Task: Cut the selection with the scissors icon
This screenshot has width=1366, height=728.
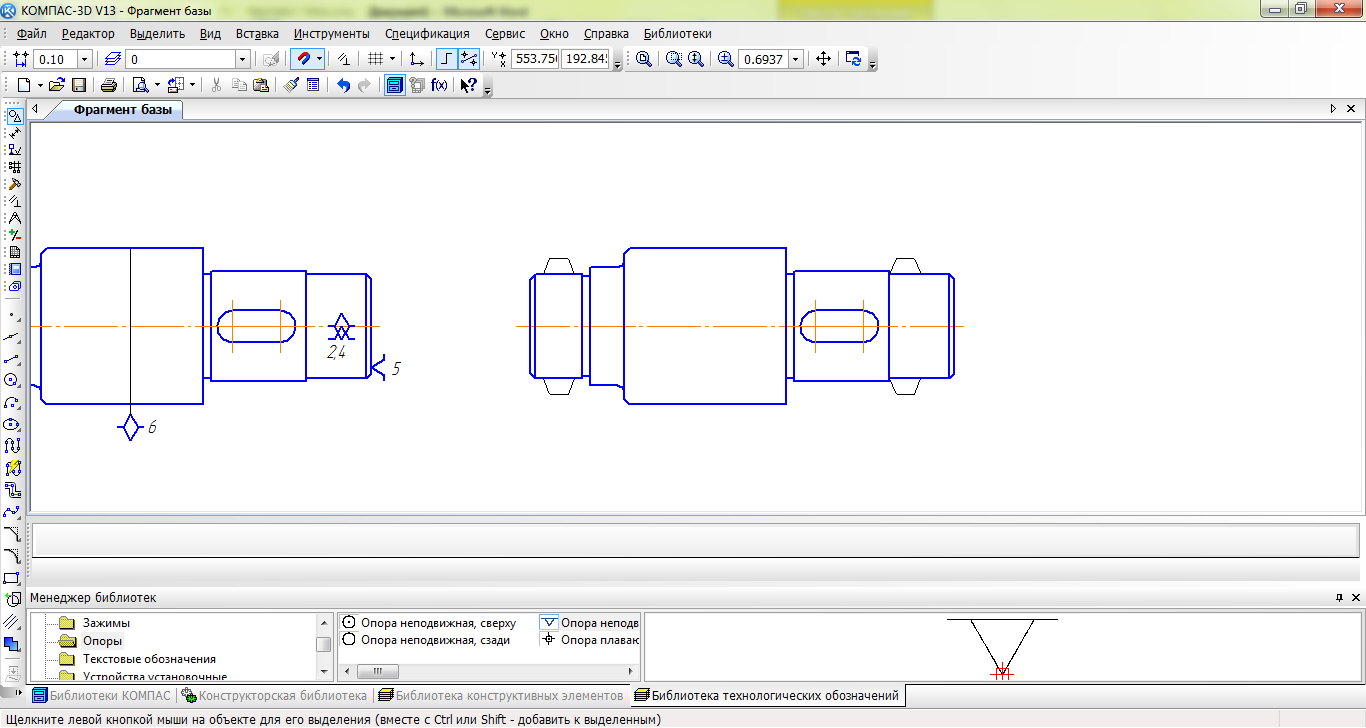Action: (x=216, y=85)
